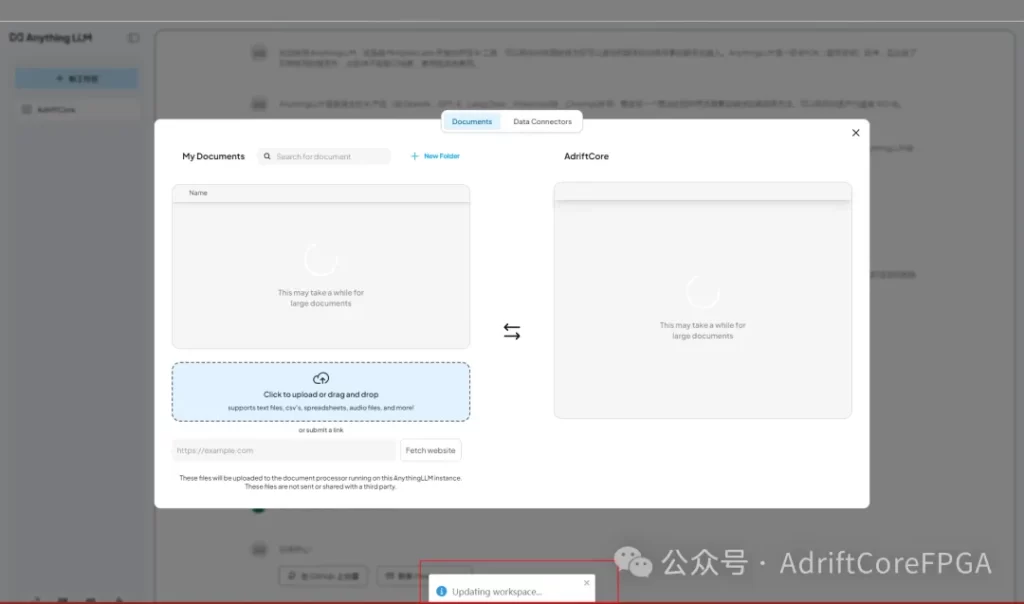Click the info icon in Updating workspace toast
Image resolution: width=1024 pixels, height=604 pixels.
441,591
